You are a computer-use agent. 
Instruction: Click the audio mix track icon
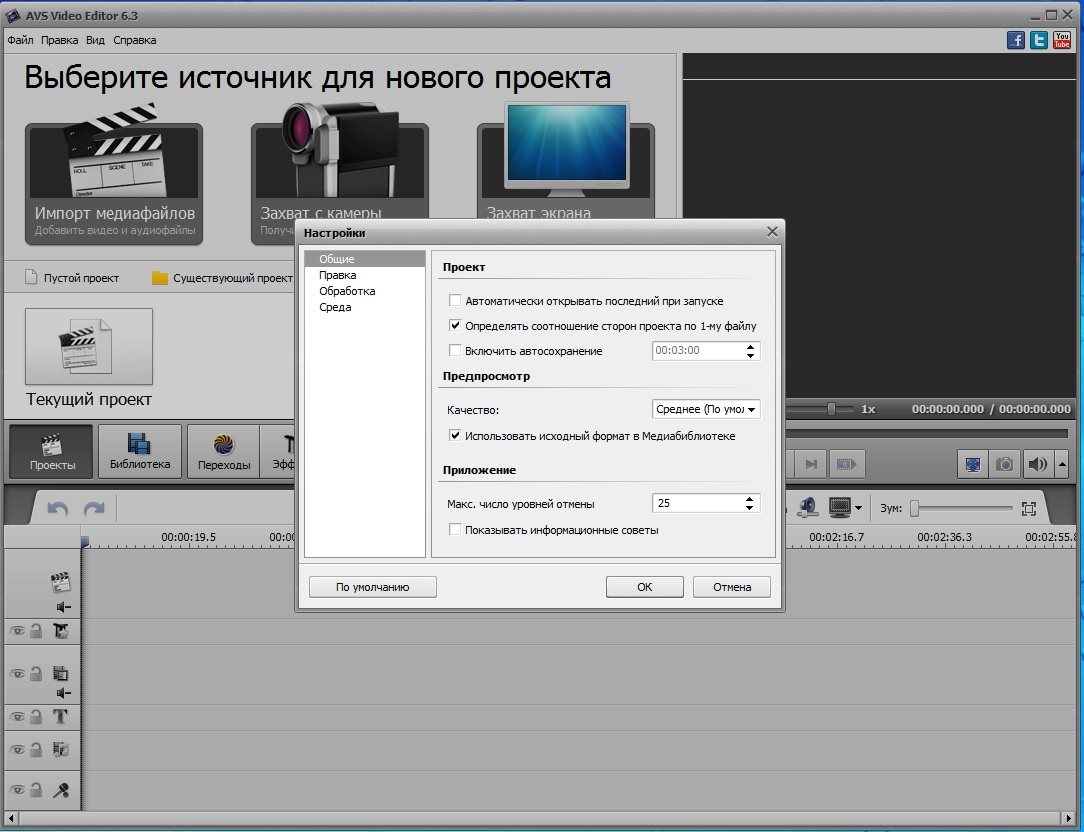click(x=61, y=749)
